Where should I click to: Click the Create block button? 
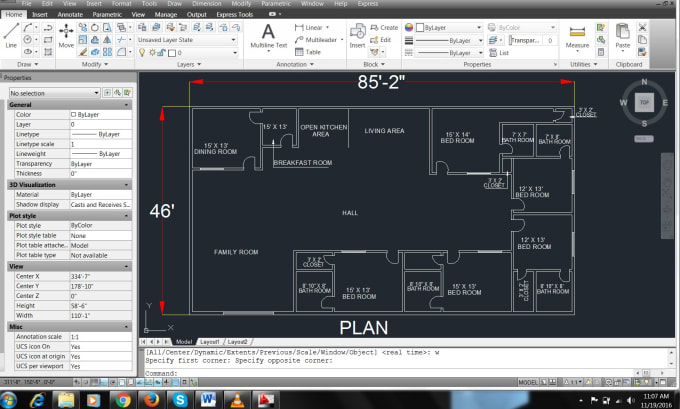(384, 27)
